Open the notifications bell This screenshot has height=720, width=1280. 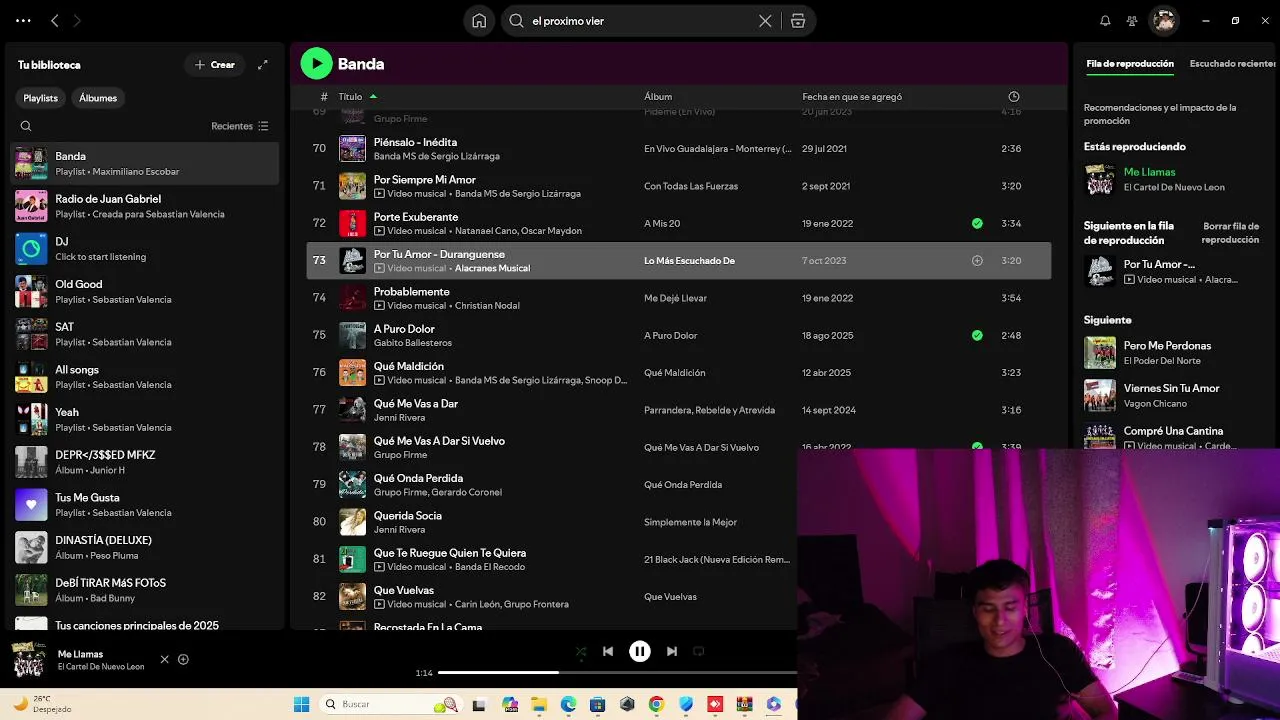(1105, 20)
